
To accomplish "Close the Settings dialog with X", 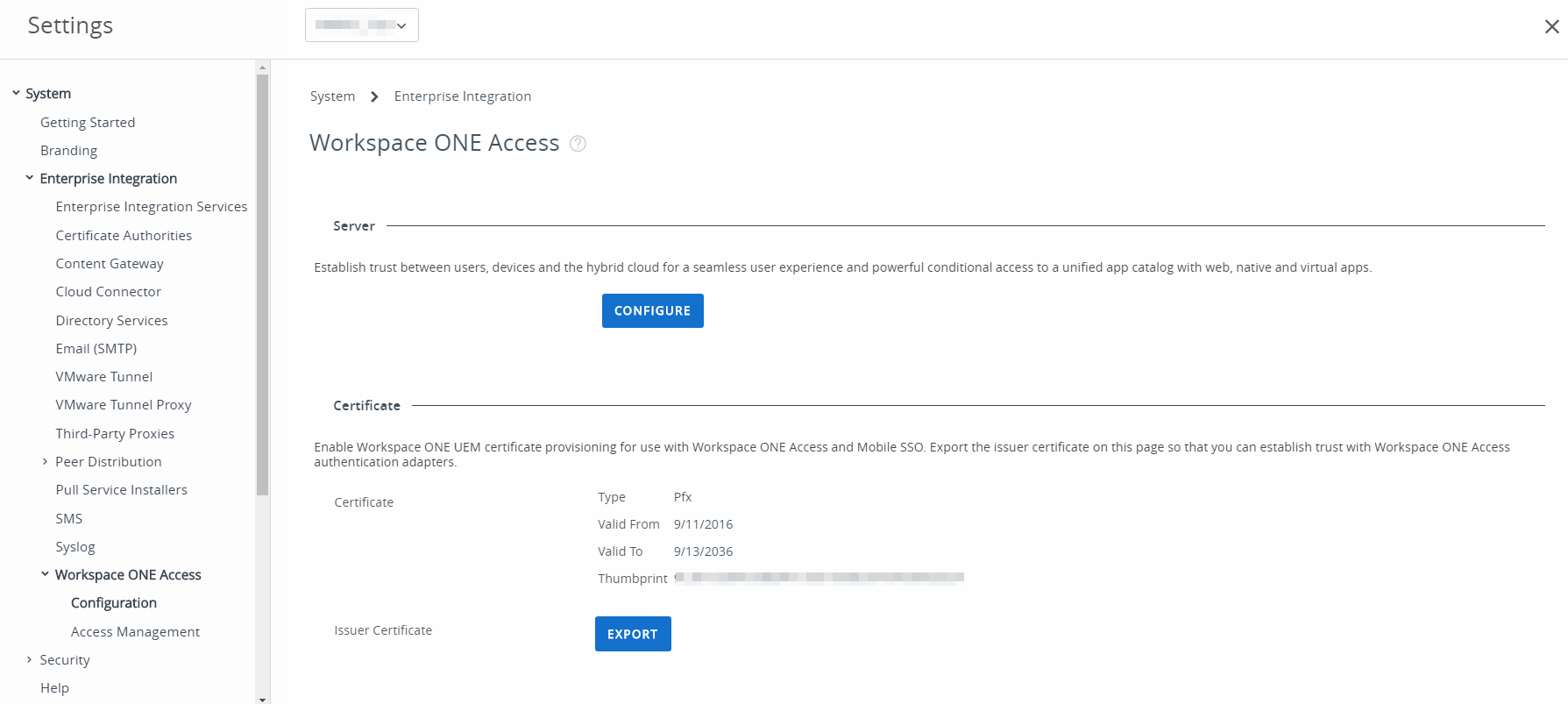I will pyautogui.click(x=1551, y=27).
